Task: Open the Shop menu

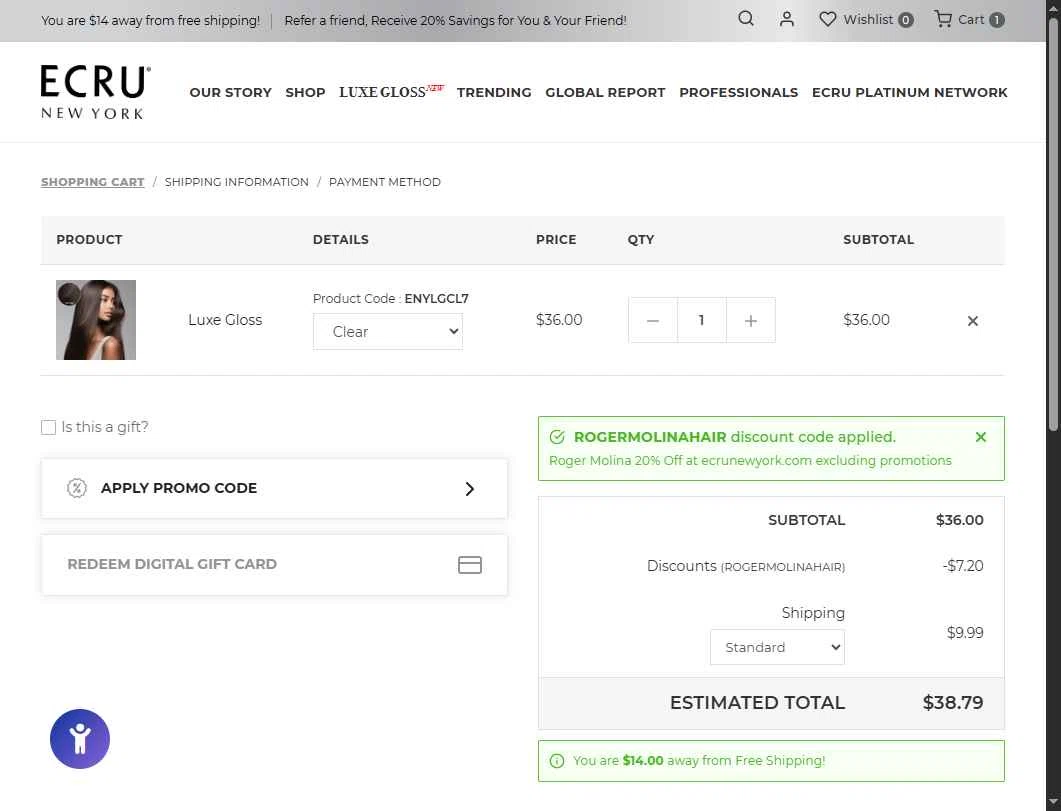Action: point(305,93)
